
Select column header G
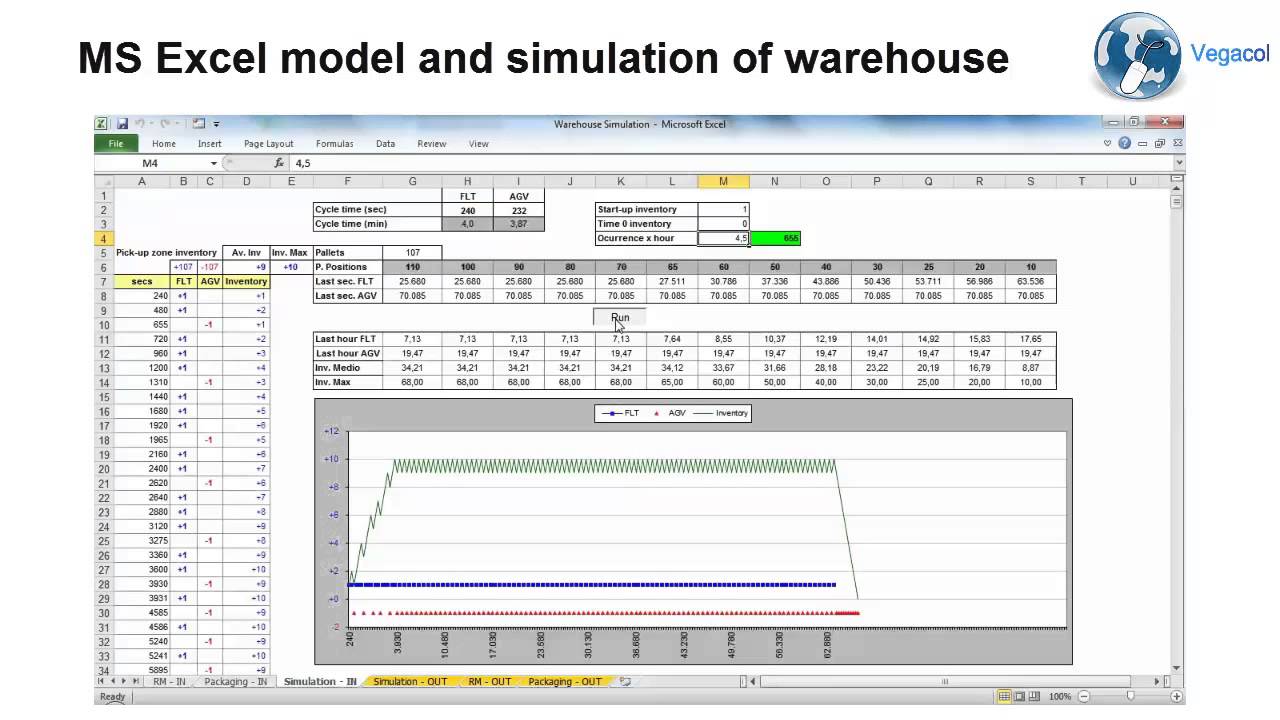tap(412, 181)
